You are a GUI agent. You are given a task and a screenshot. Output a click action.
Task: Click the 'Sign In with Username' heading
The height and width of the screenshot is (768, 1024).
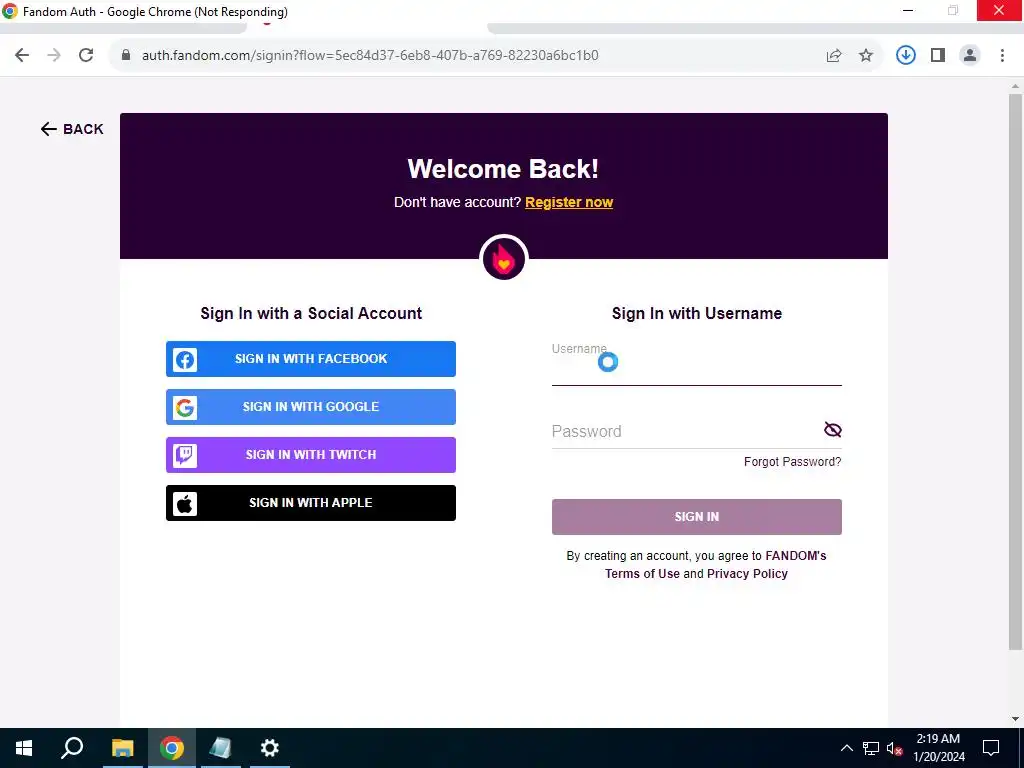(x=697, y=313)
